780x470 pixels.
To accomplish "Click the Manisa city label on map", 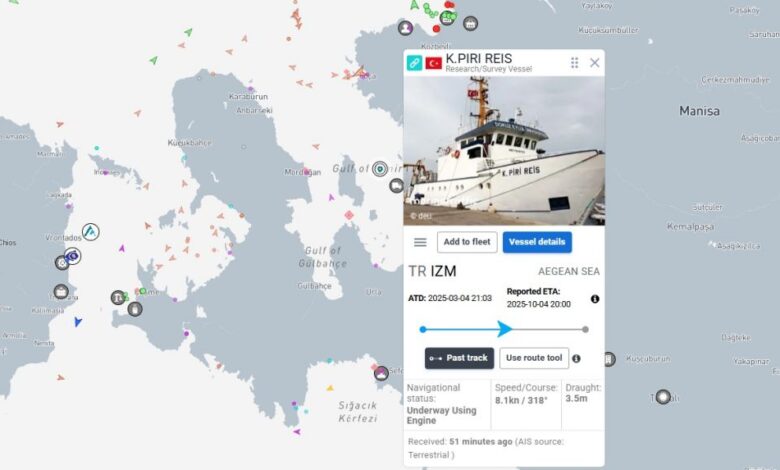I will point(699,111).
